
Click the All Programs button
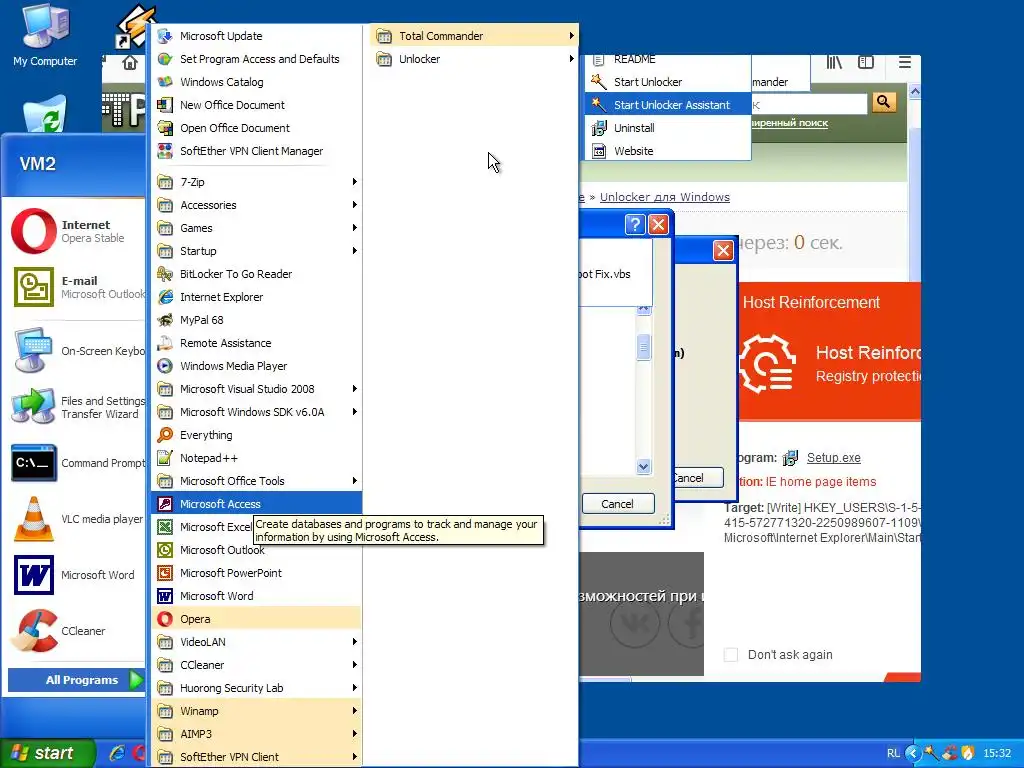(75, 680)
